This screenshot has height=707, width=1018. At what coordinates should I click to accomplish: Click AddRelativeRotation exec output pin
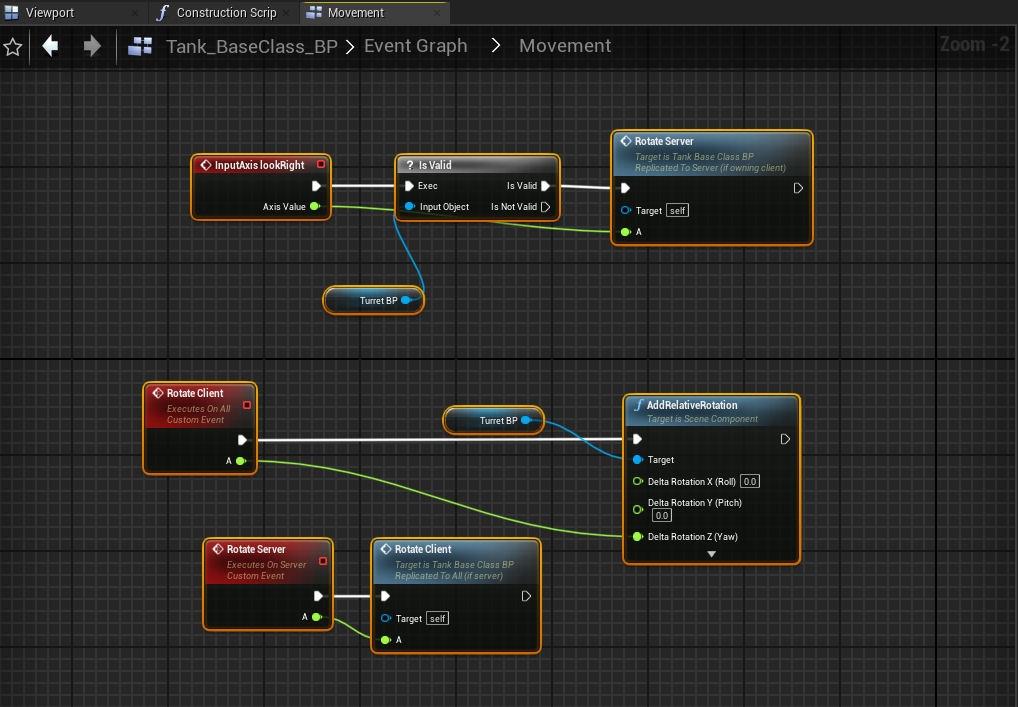785,440
